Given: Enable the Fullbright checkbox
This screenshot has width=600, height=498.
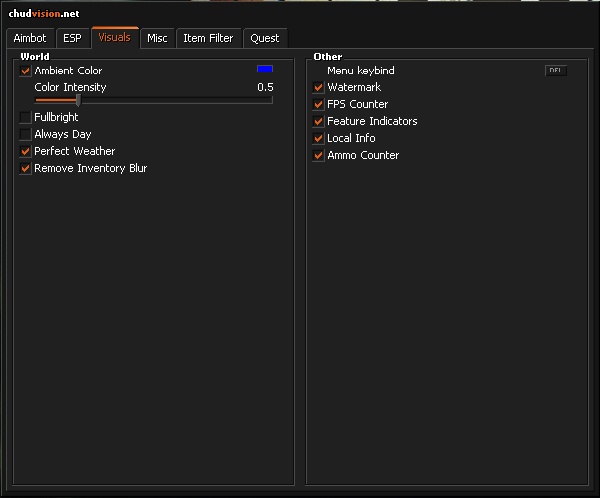Looking at the screenshot, I should 25,117.
